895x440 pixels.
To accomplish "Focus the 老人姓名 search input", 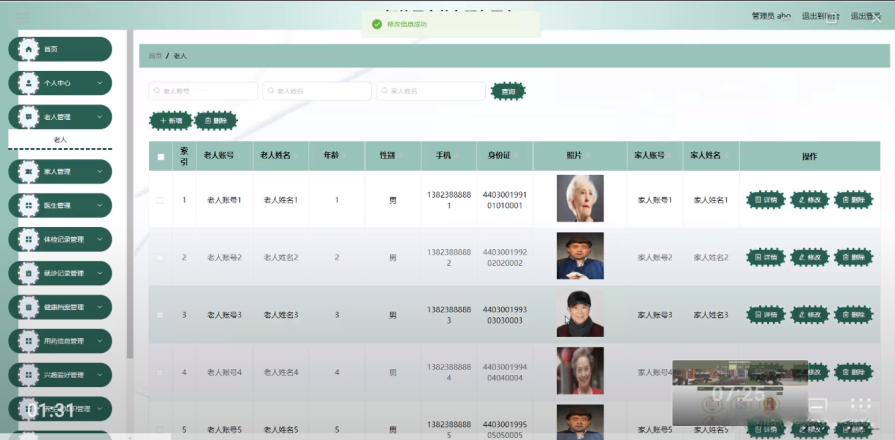I will 317,91.
